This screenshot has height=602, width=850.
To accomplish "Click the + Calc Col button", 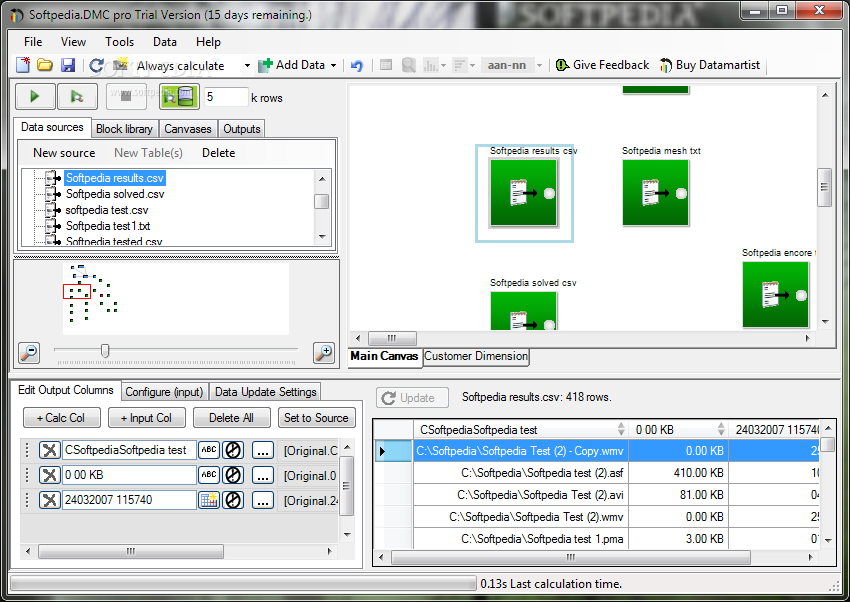I will coord(61,418).
